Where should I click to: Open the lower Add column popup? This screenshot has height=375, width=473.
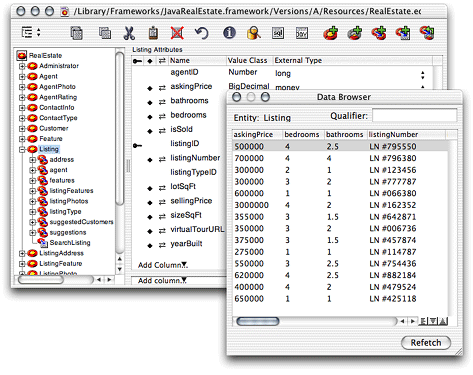point(162,281)
